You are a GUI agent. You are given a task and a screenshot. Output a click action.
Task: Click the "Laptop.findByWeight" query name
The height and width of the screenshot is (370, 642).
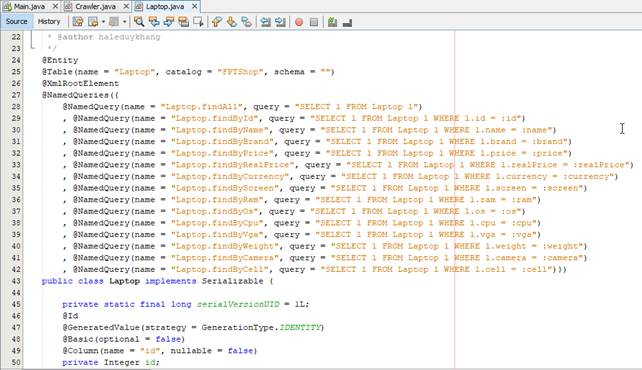click(225, 246)
